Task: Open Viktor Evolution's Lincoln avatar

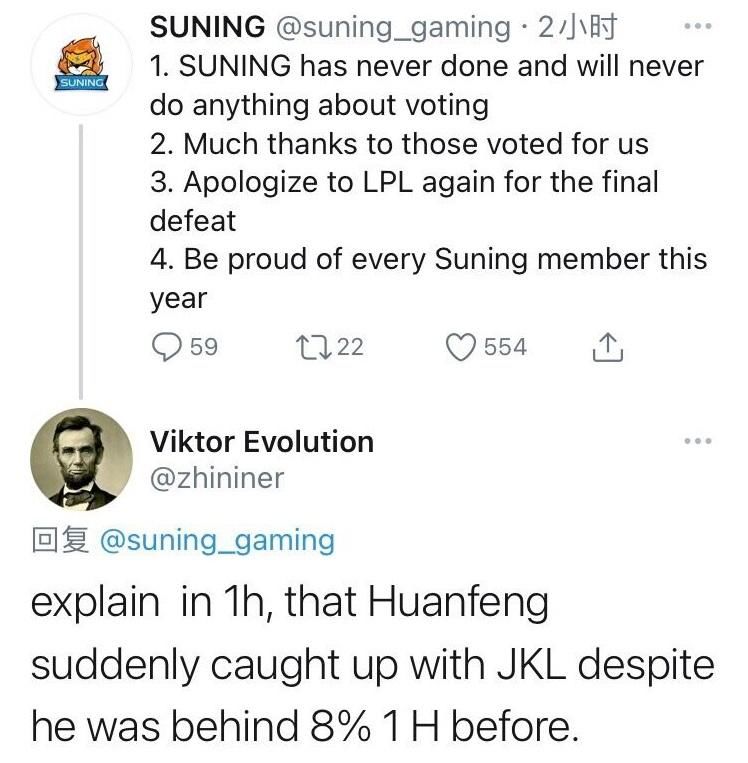Action: tap(81, 459)
